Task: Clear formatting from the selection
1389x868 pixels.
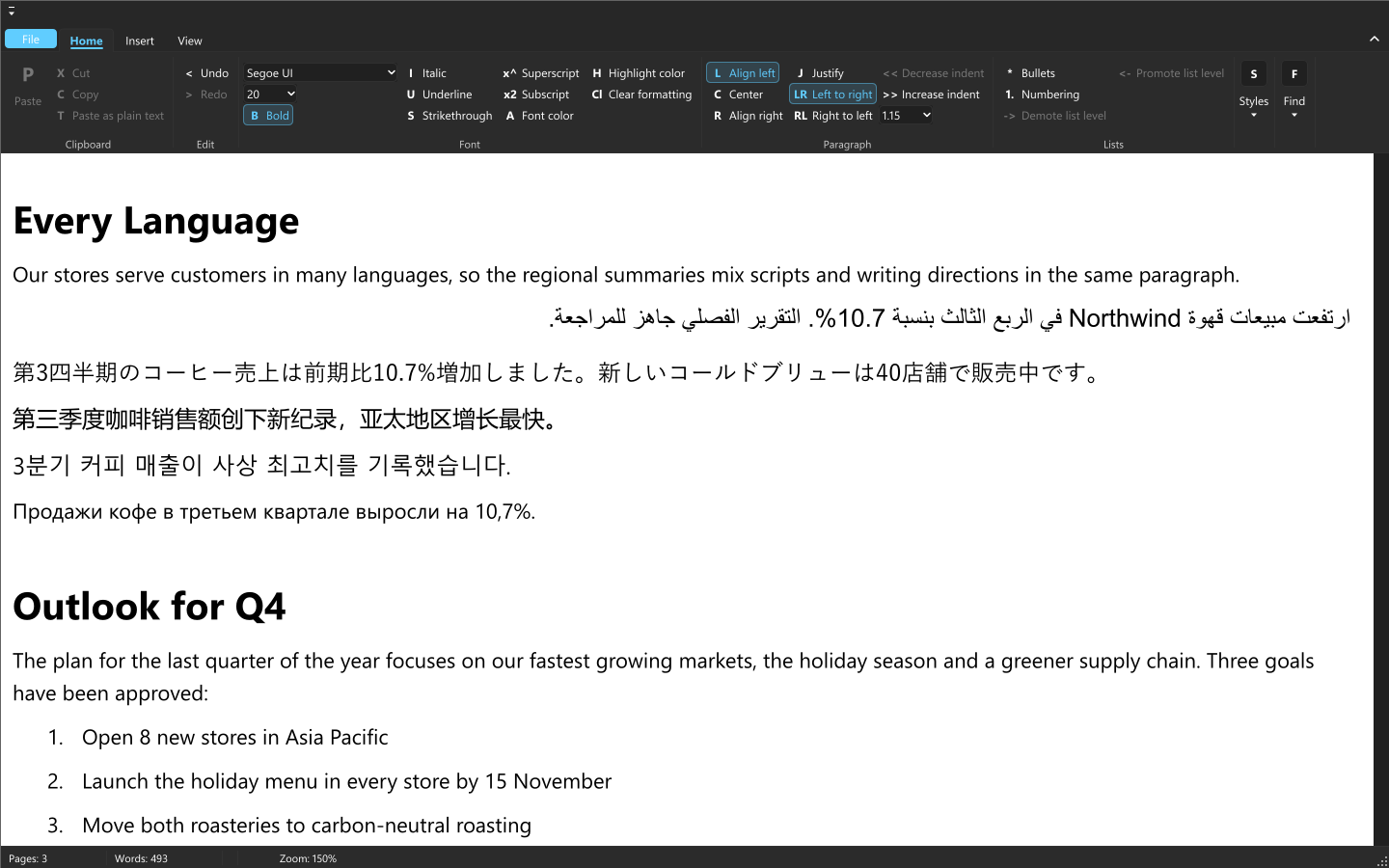Action: coord(641,95)
